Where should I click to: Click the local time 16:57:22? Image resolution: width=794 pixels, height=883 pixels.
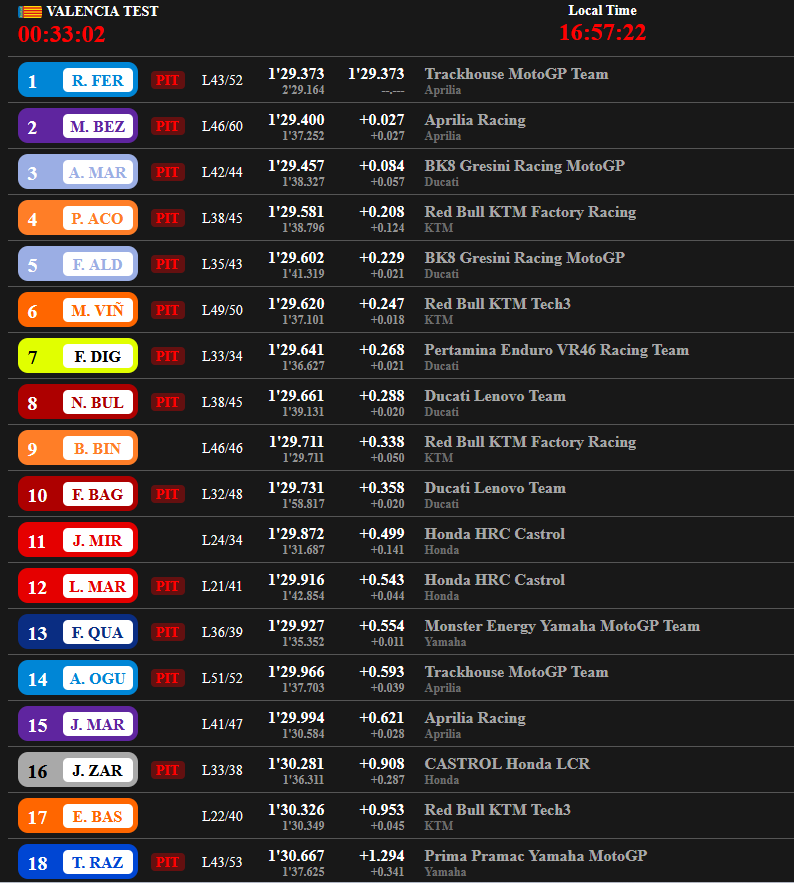click(x=603, y=33)
